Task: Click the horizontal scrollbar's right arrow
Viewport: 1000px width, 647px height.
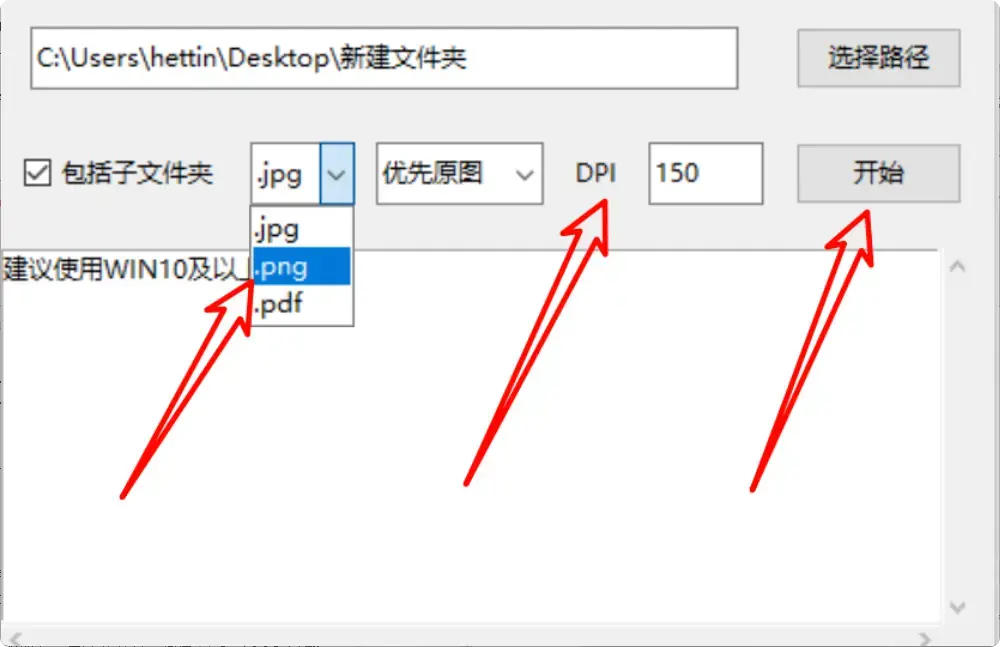Action: (x=924, y=637)
